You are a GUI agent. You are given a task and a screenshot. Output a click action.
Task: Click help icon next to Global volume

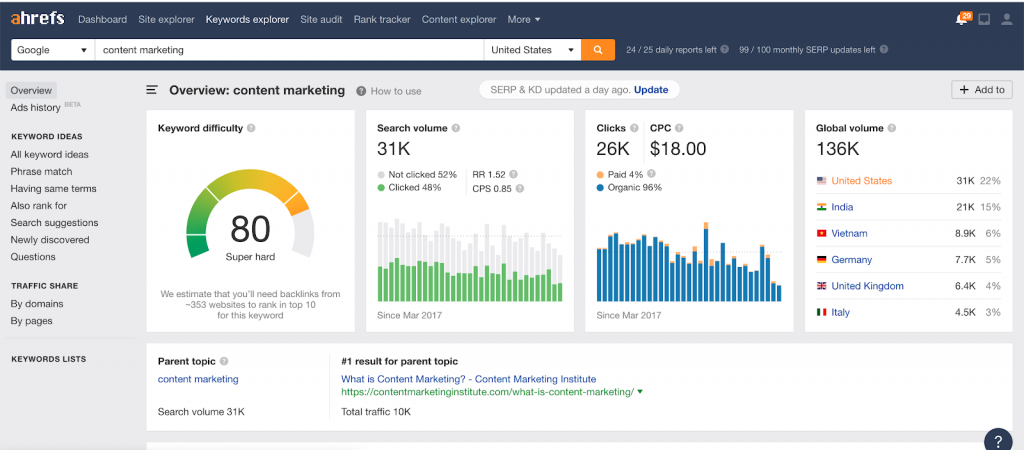pos(892,129)
